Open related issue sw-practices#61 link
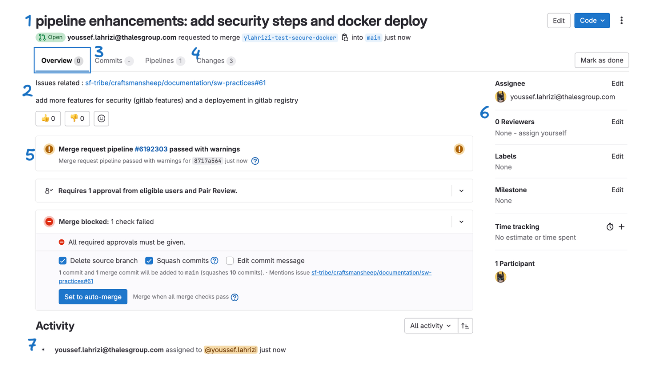 tap(175, 83)
